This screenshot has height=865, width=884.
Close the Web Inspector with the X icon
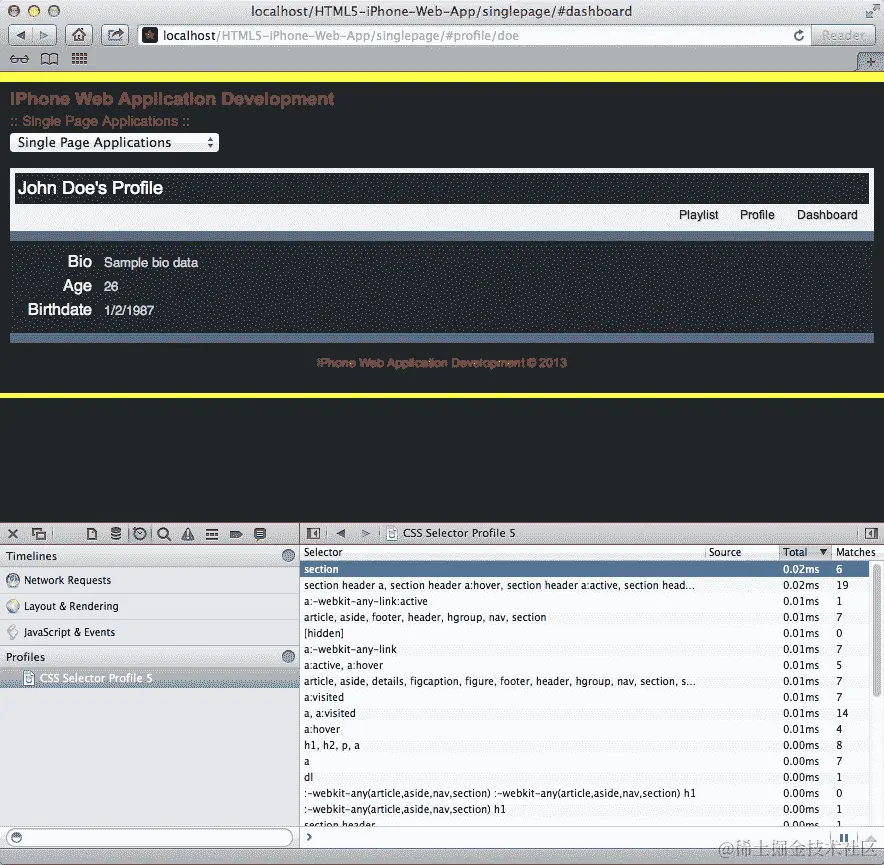[x=13, y=534]
